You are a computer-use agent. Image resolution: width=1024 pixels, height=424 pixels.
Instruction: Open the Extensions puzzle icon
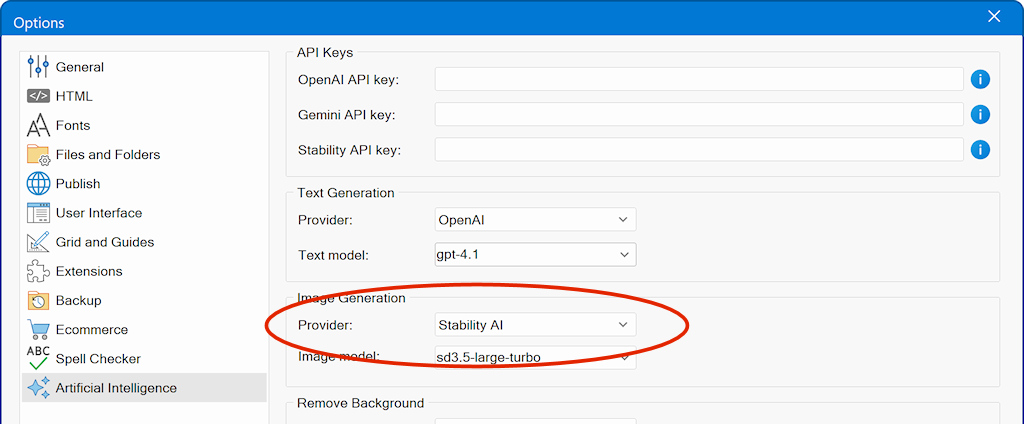(x=38, y=271)
